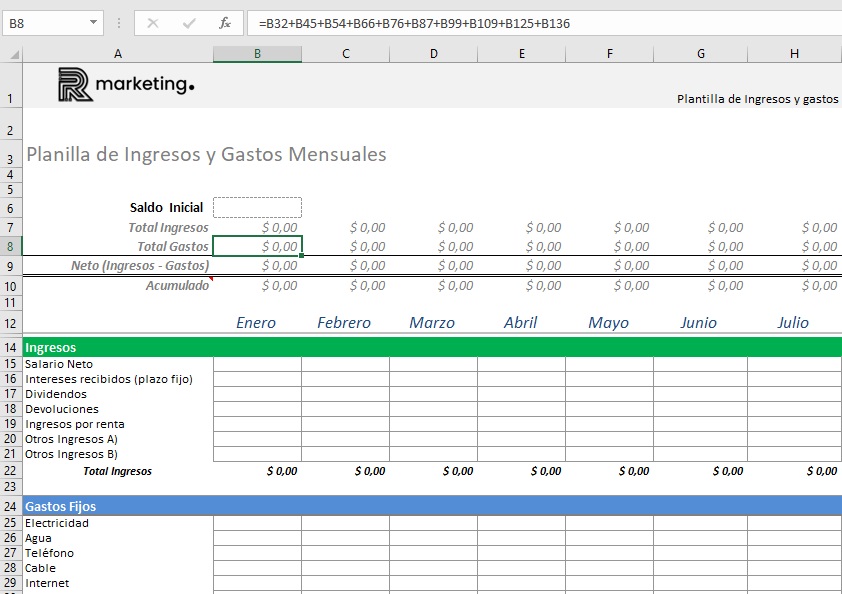Click inside the formula bar text
Viewport: 842px width, 594px height.
pyautogui.click(x=413, y=24)
